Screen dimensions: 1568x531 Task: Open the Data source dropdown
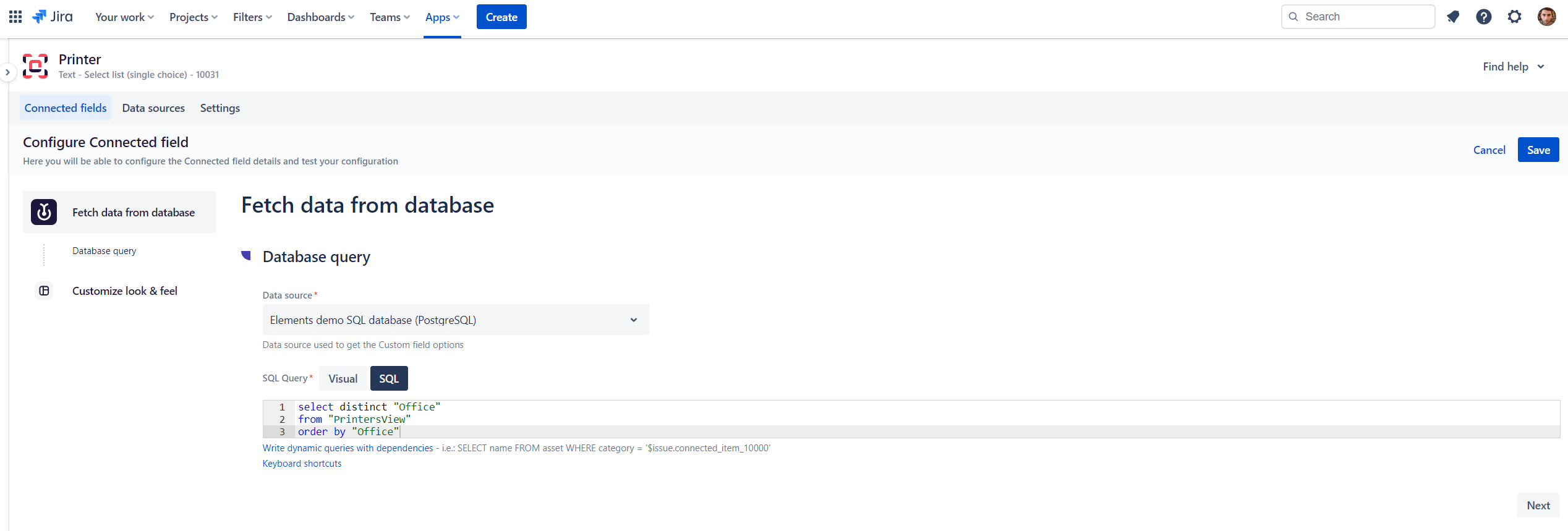455,320
